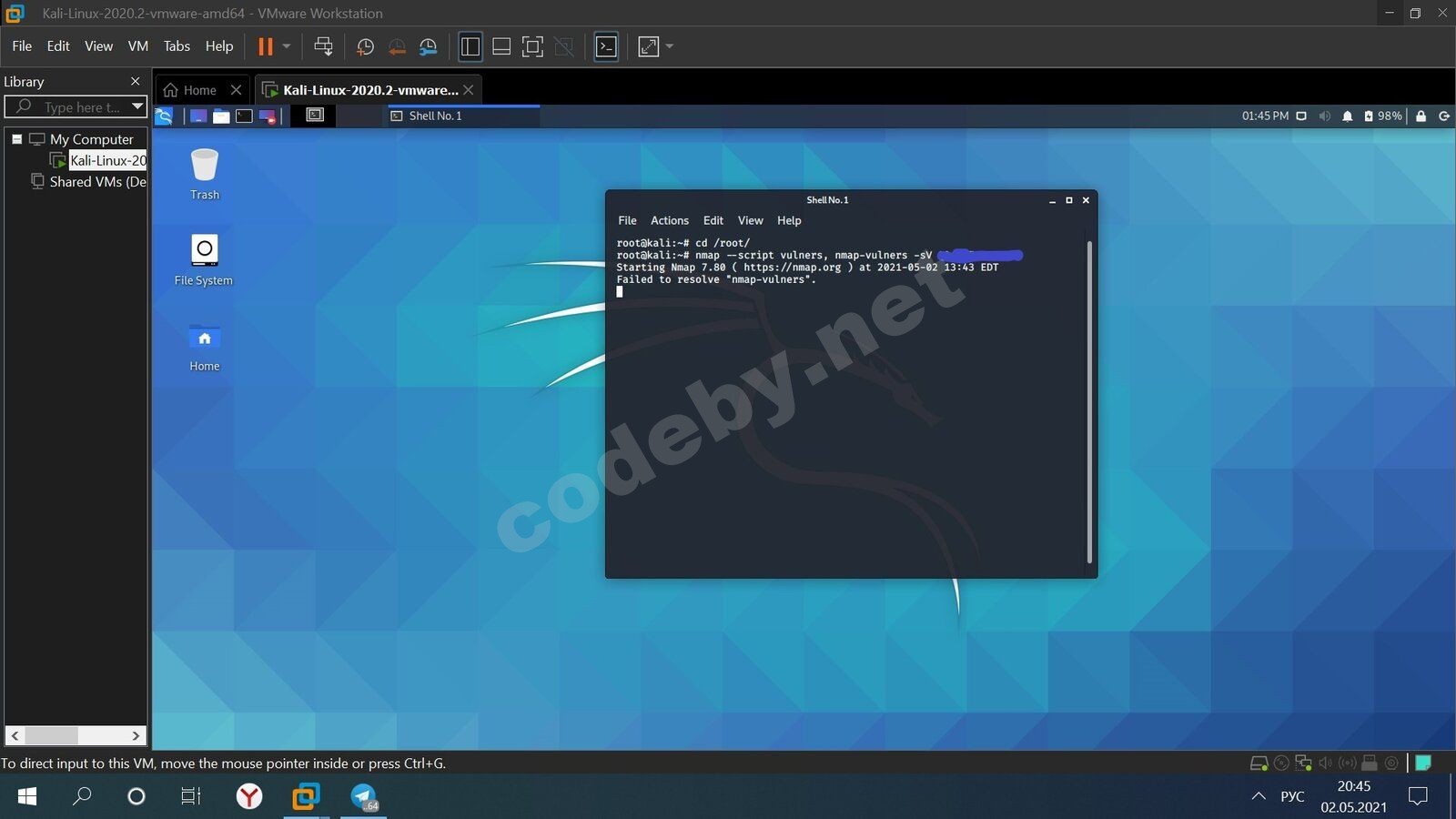Image resolution: width=1456 pixels, height=819 pixels.
Task: Collapse the My Computer tree node
Action: tap(16, 139)
